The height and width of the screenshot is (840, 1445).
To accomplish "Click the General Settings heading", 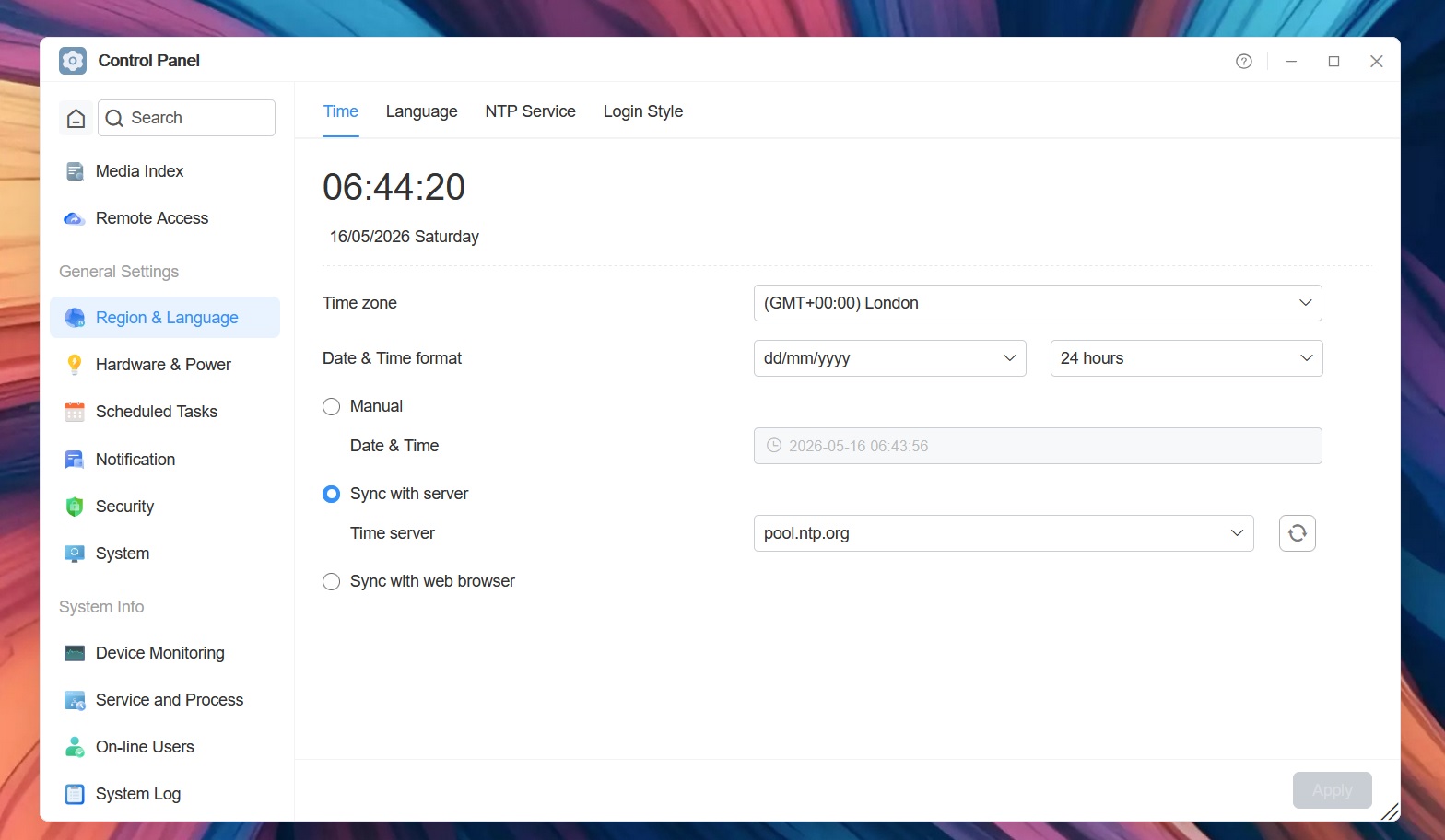I will click(x=119, y=272).
